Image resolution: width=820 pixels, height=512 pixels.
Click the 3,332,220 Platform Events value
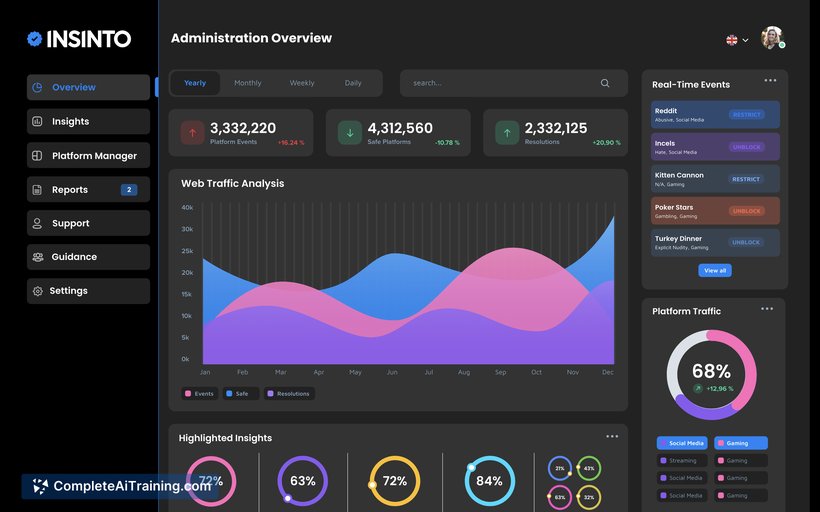point(243,128)
